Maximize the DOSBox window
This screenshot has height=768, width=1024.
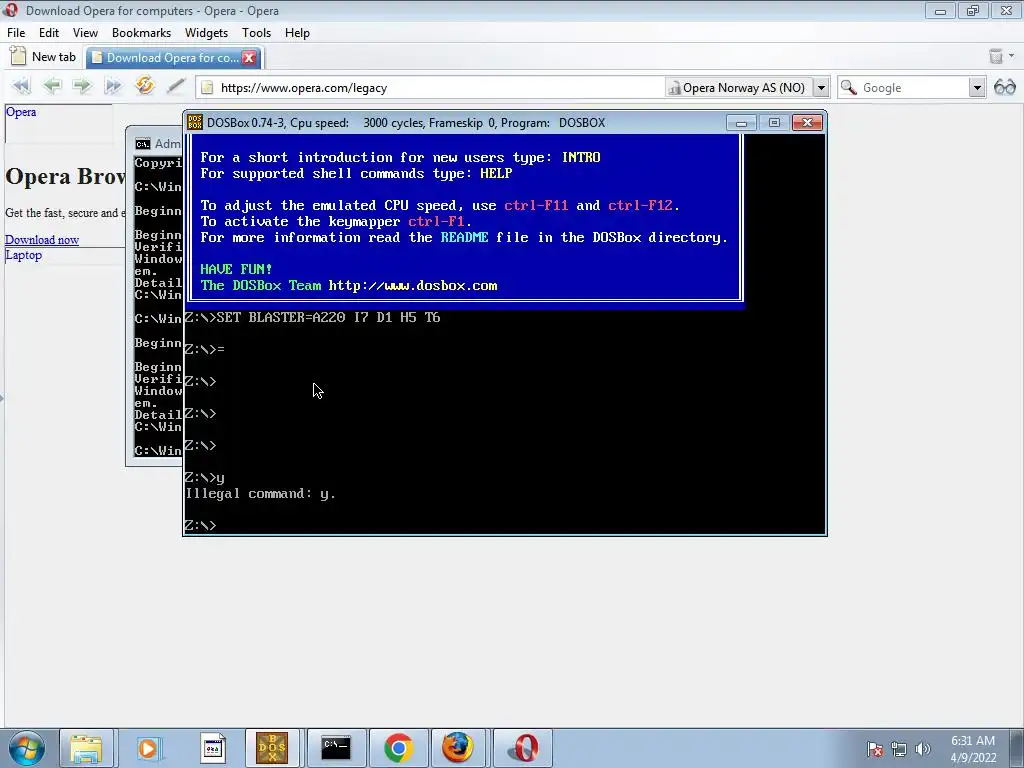pyautogui.click(x=774, y=123)
